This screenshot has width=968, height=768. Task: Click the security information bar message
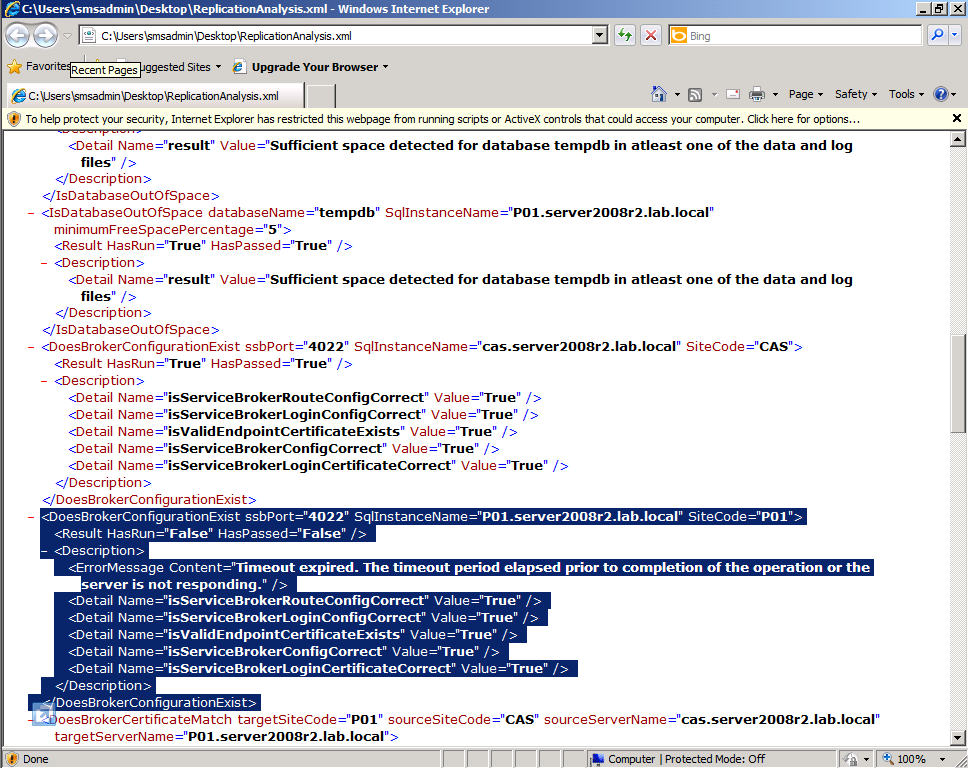[x=442, y=119]
